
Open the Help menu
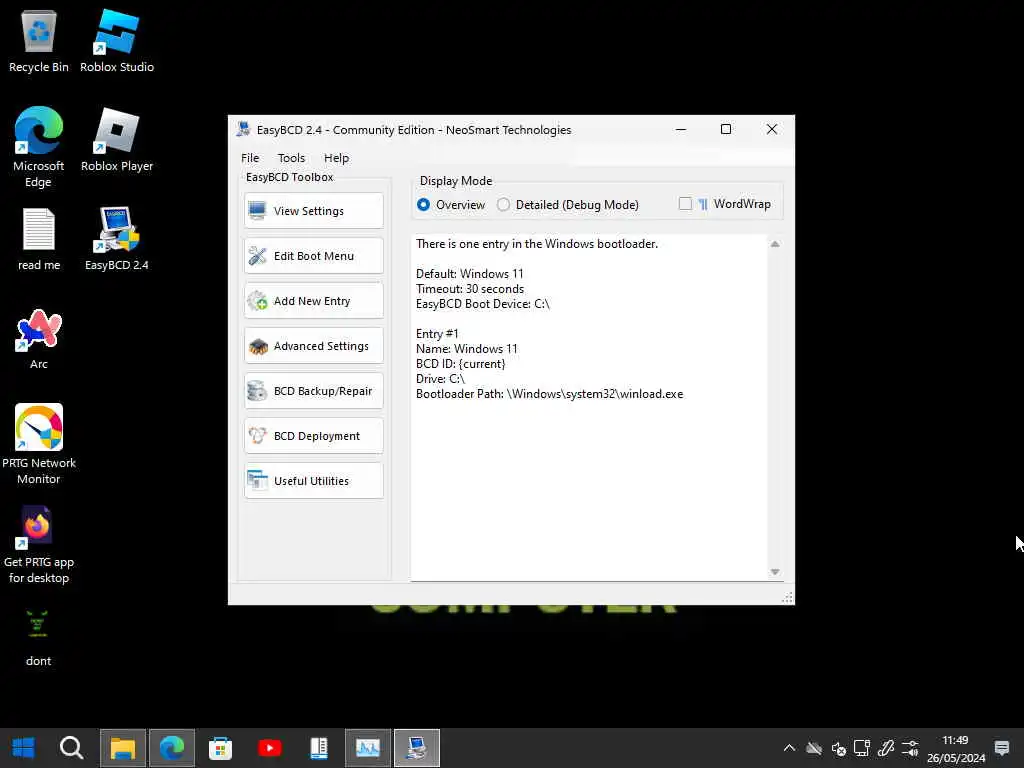pyautogui.click(x=336, y=158)
